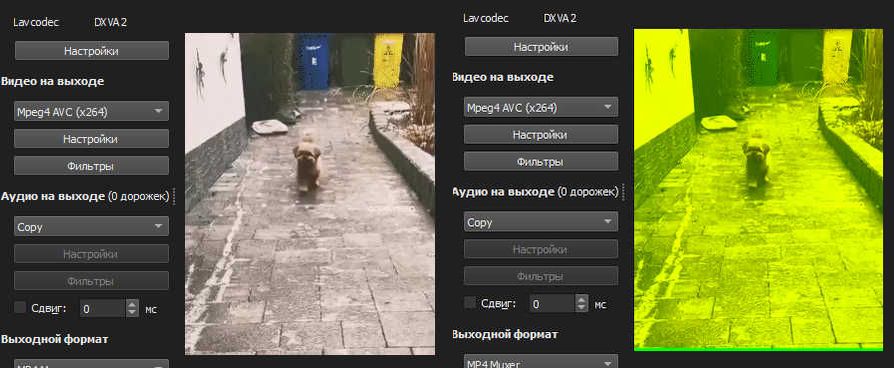Open MP4 Muxer format dropdown in right window

tap(541, 362)
